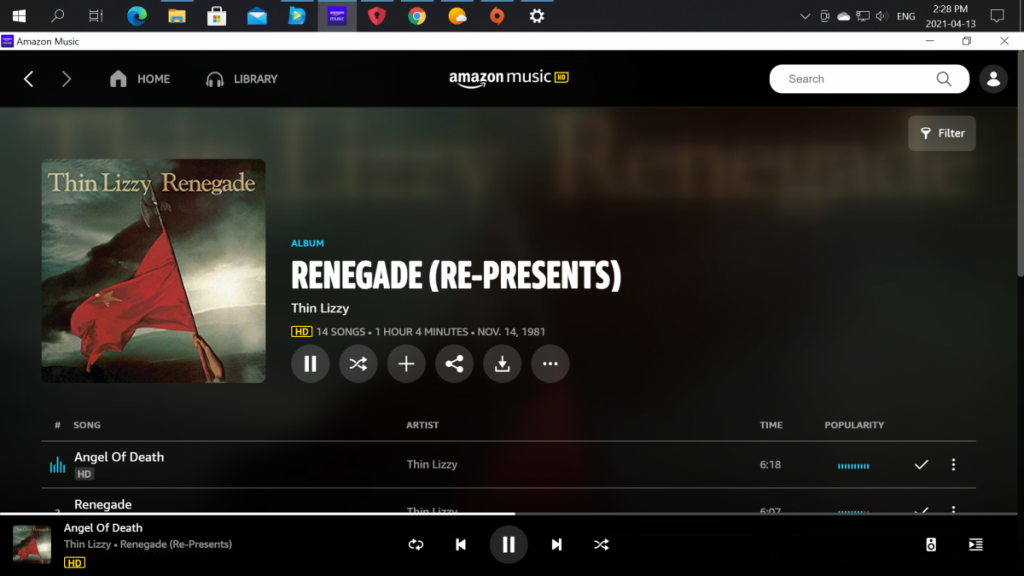
Task: Open Microsoft Store from the taskbar
Action: click(x=216, y=16)
